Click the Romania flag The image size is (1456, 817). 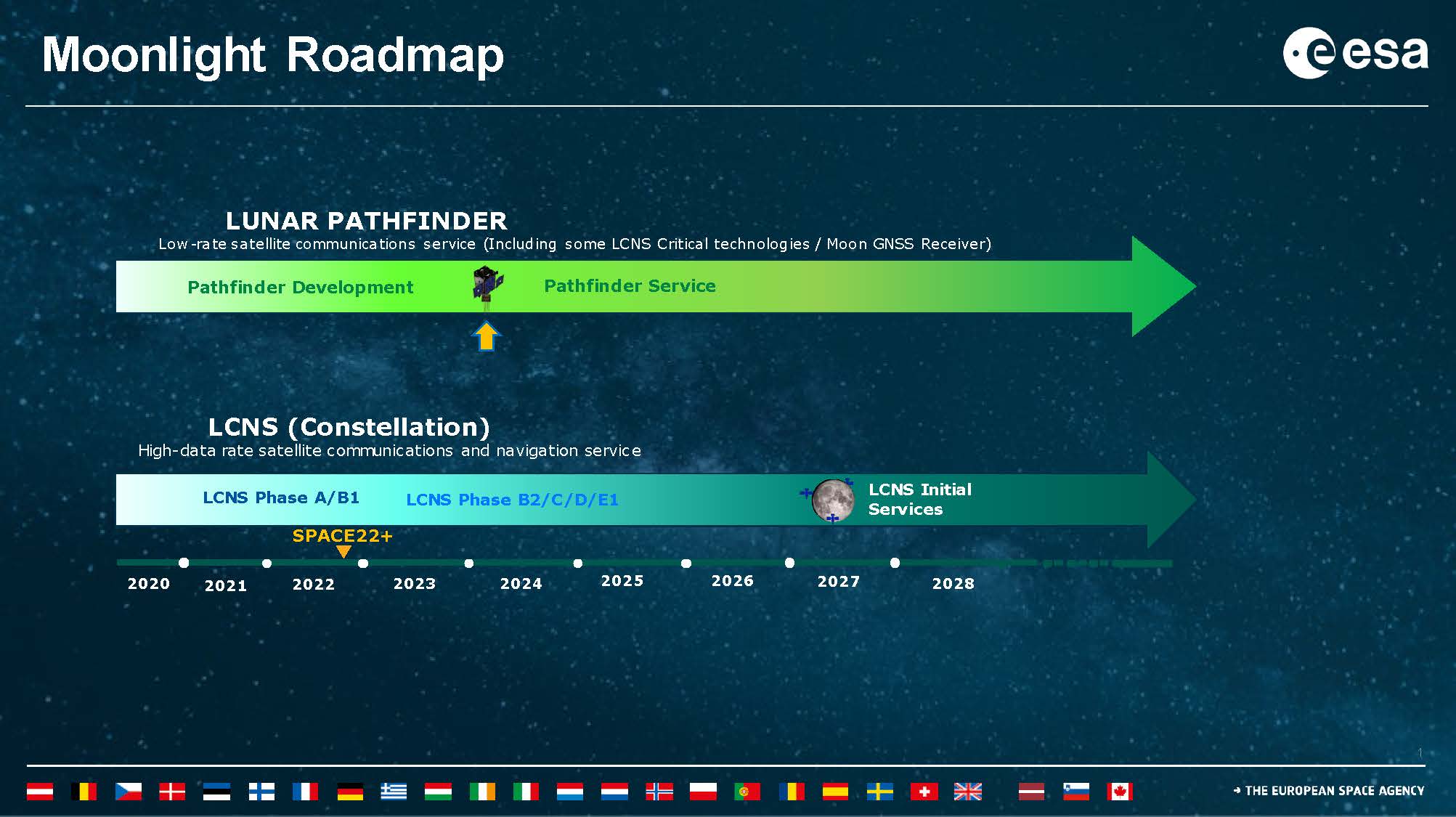(792, 792)
